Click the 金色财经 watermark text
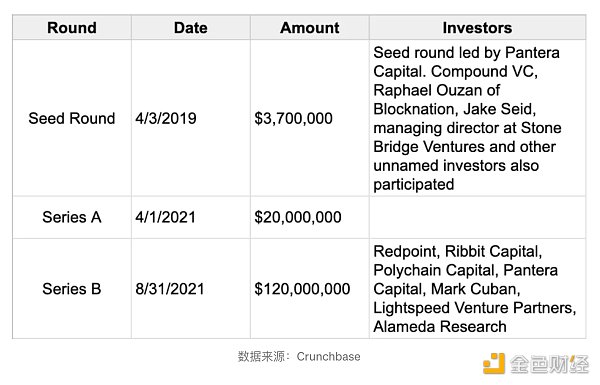The width and height of the screenshot is (600, 385). tap(549, 364)
